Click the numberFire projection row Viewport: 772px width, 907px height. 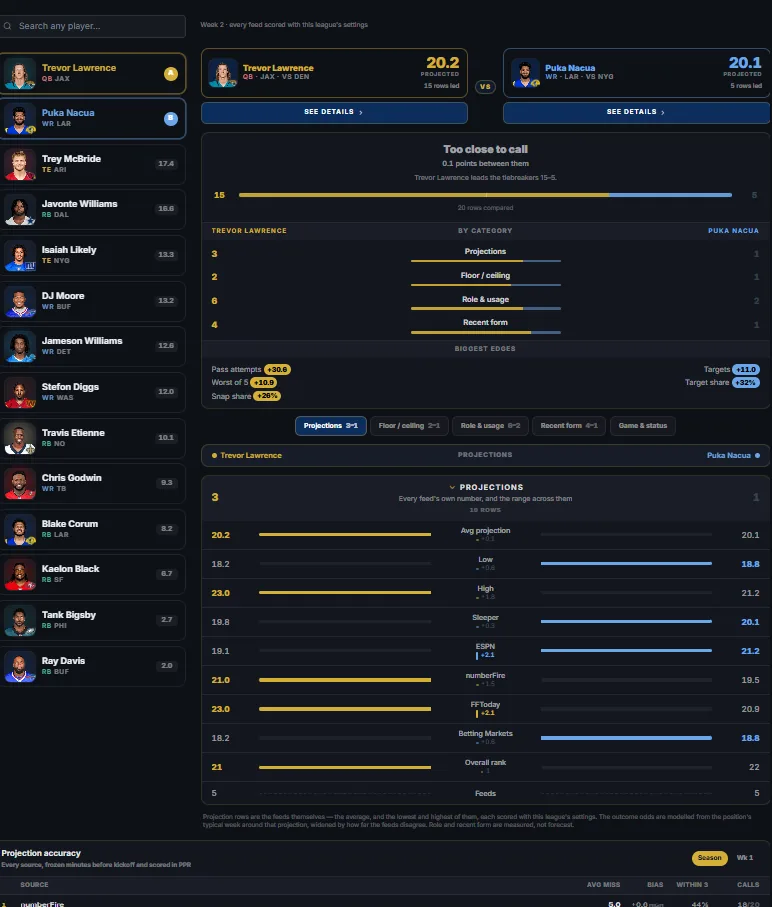click(x=485, y=680)
